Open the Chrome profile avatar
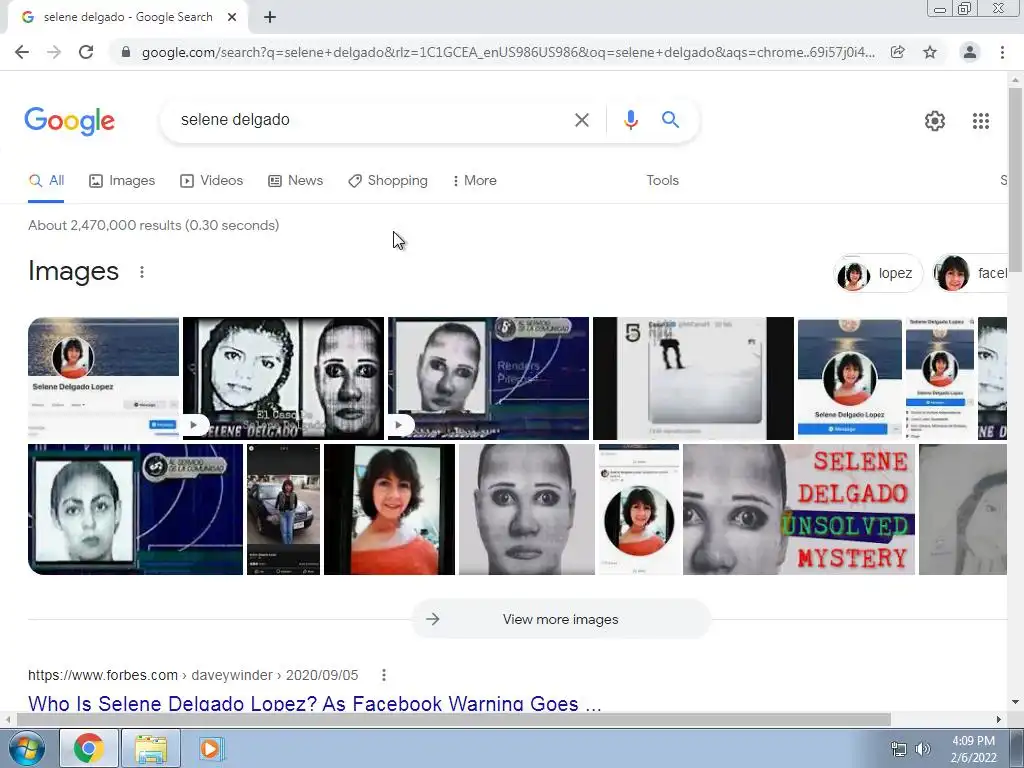 pos(970,52)
